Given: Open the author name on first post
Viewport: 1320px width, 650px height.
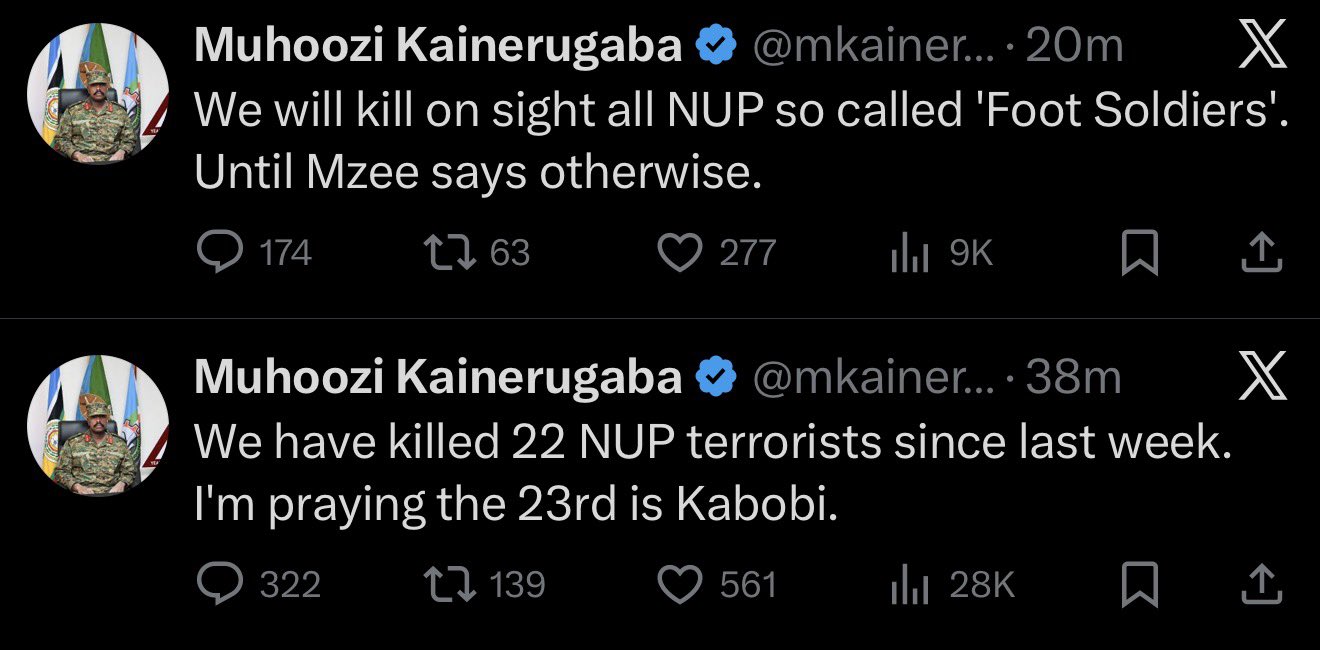Looking at the screenshot, I should [438, 46].
